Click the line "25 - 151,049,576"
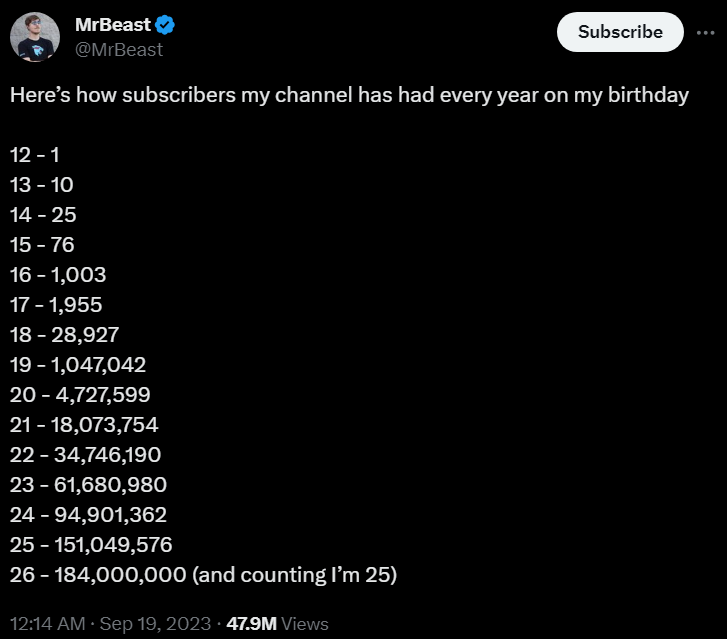Image resolution: width=727 pixels, height=639 pixels. pyautogui.click(x=91, y=545)
